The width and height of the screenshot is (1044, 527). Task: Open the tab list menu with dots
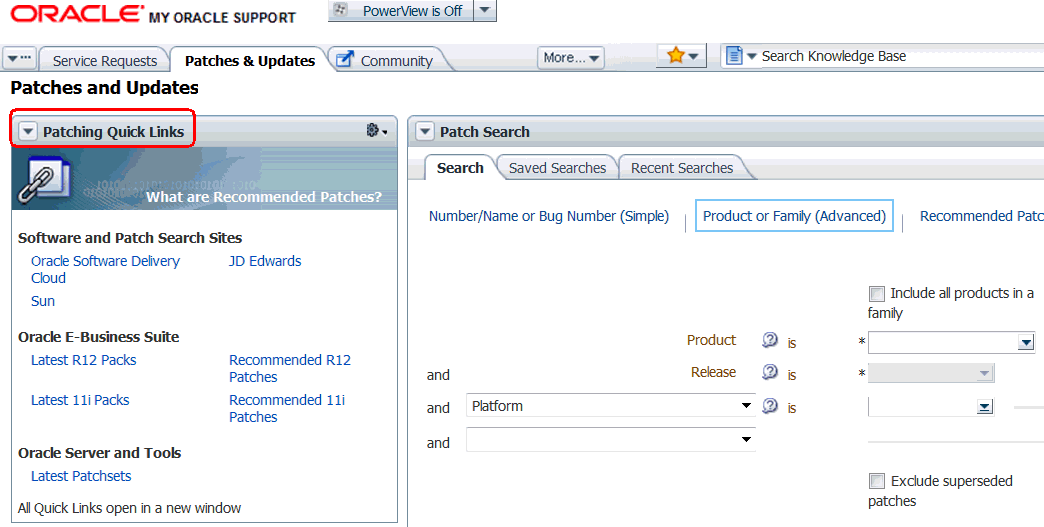click(19, 59)
